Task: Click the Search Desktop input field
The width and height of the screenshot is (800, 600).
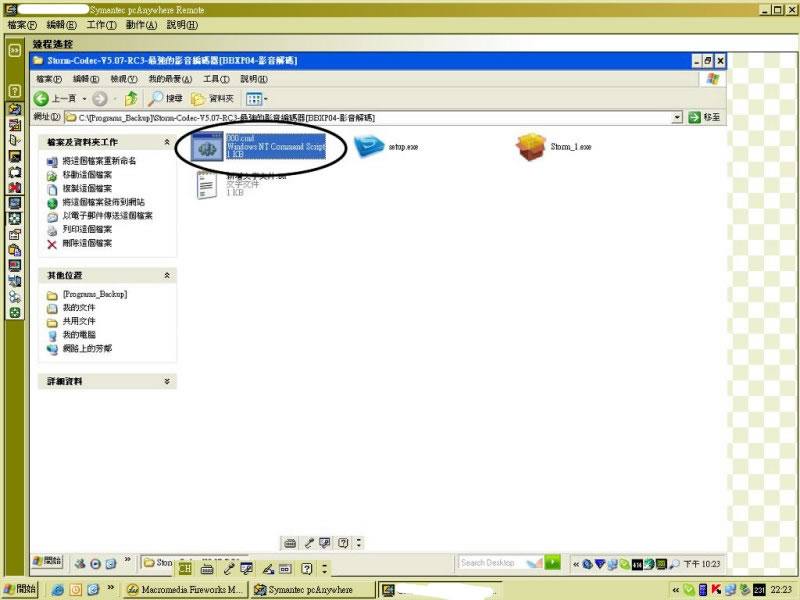Action: point(493,563)
